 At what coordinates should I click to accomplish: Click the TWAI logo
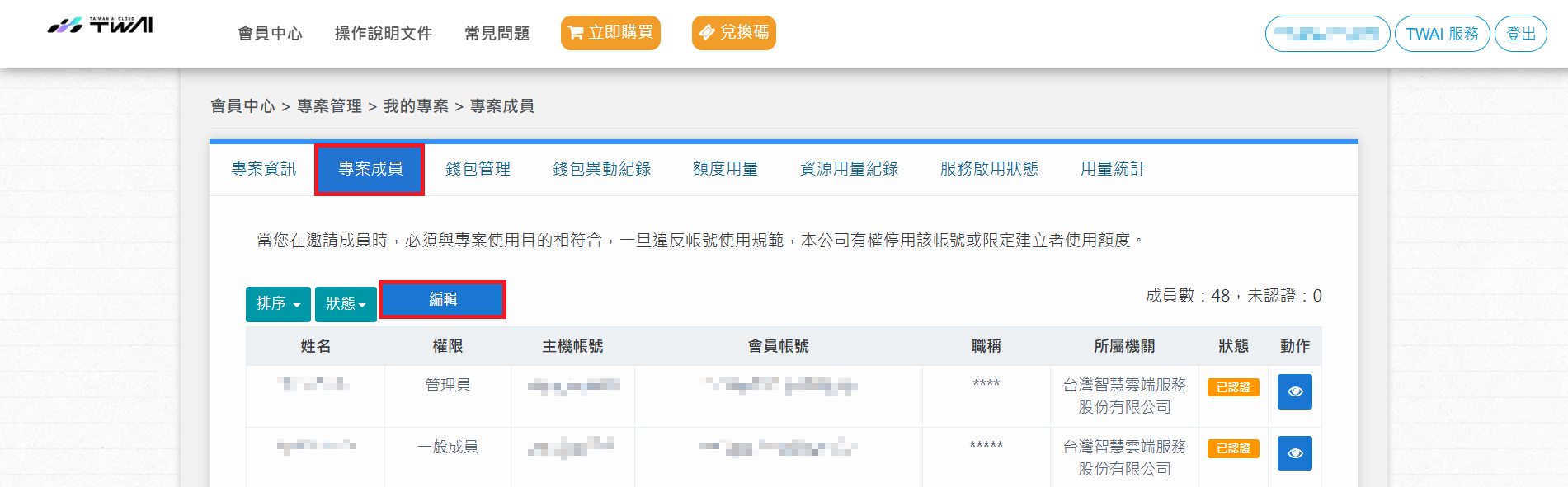click(x=100, y=26)
